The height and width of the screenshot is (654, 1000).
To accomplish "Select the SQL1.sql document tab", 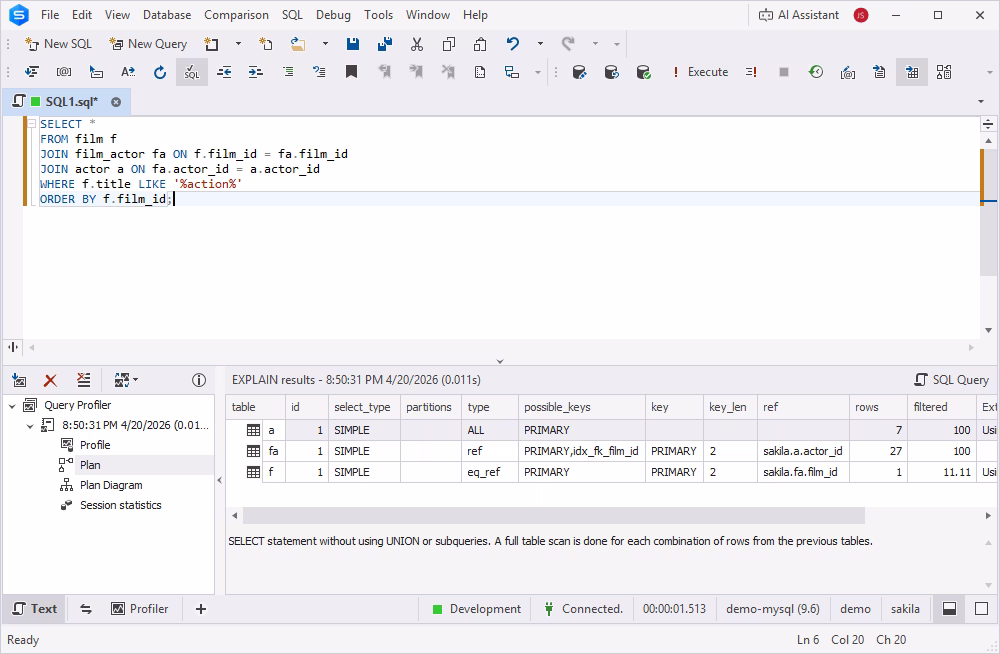I will point(66,101).
